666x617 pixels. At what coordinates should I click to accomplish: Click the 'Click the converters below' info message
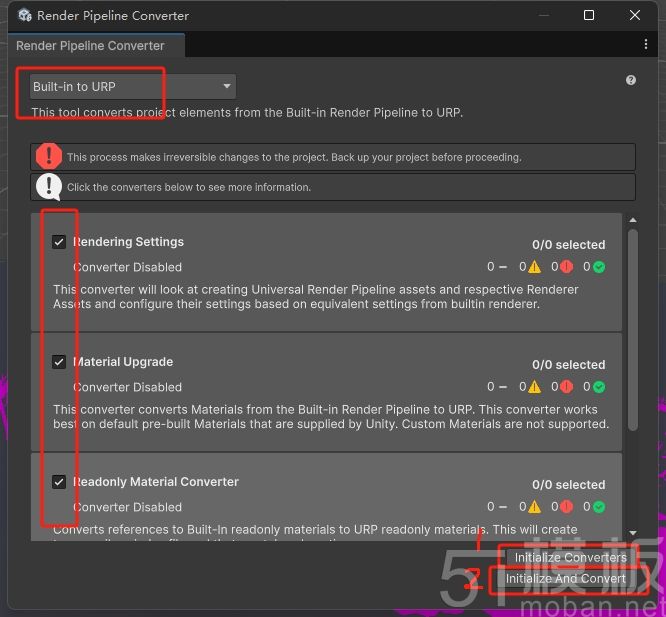coord(189,187)
